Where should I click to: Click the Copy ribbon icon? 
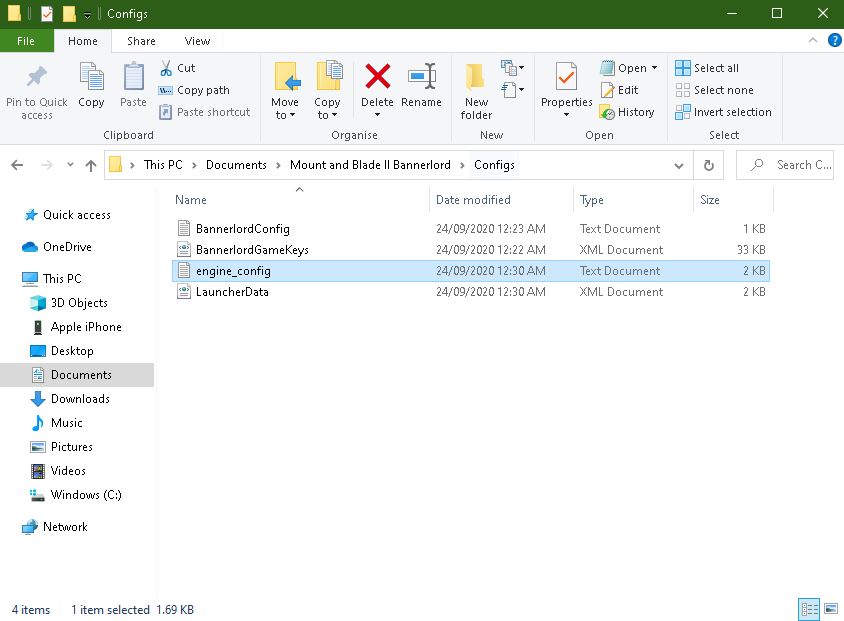(91, 85)
